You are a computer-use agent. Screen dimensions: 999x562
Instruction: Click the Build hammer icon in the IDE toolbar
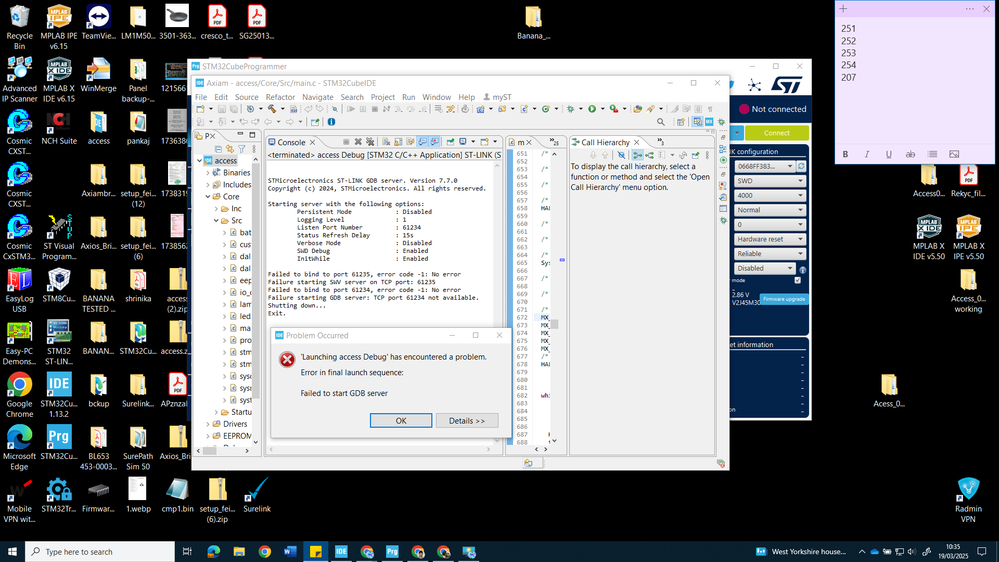point(271,109)
